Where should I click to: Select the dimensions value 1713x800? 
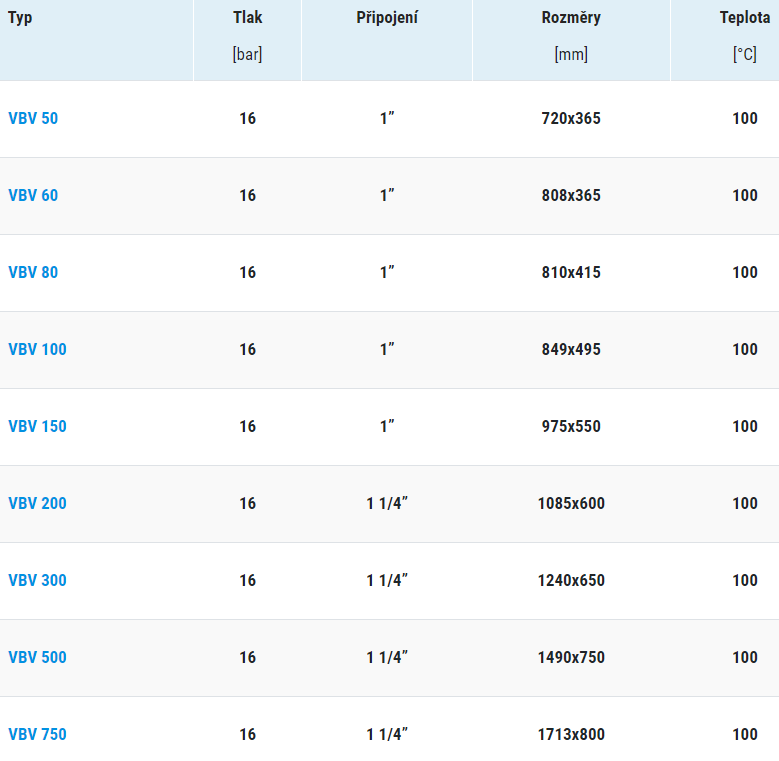pyautogui.click(x=571, y=734)
